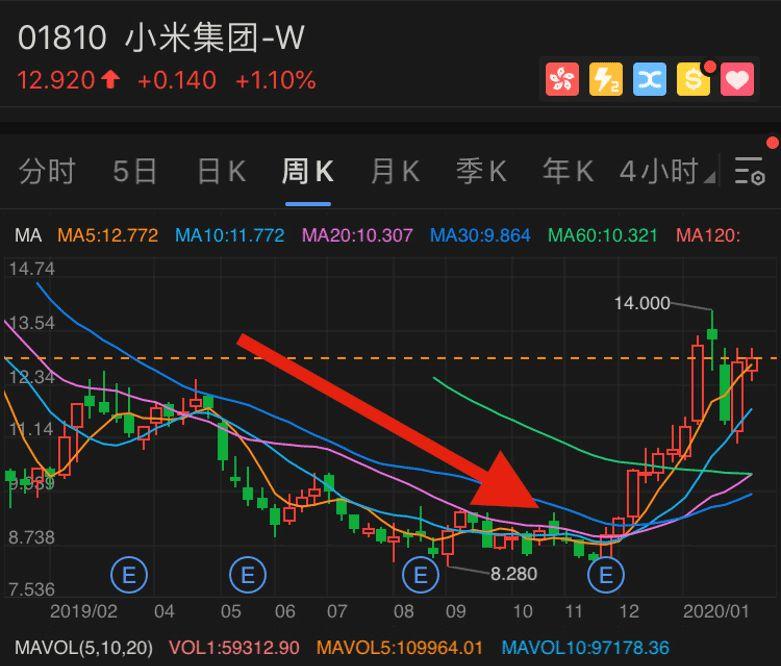Click the MA60:10.321 value
Screen dimensions: 781x666
(x=603, y=235)
